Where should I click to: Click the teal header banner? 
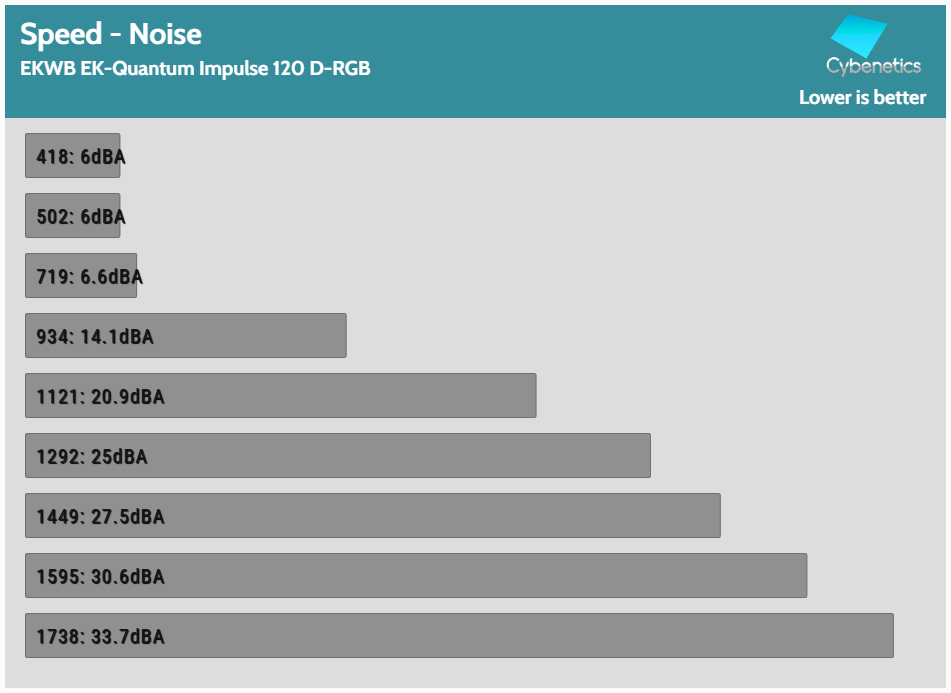pos(476,61)
